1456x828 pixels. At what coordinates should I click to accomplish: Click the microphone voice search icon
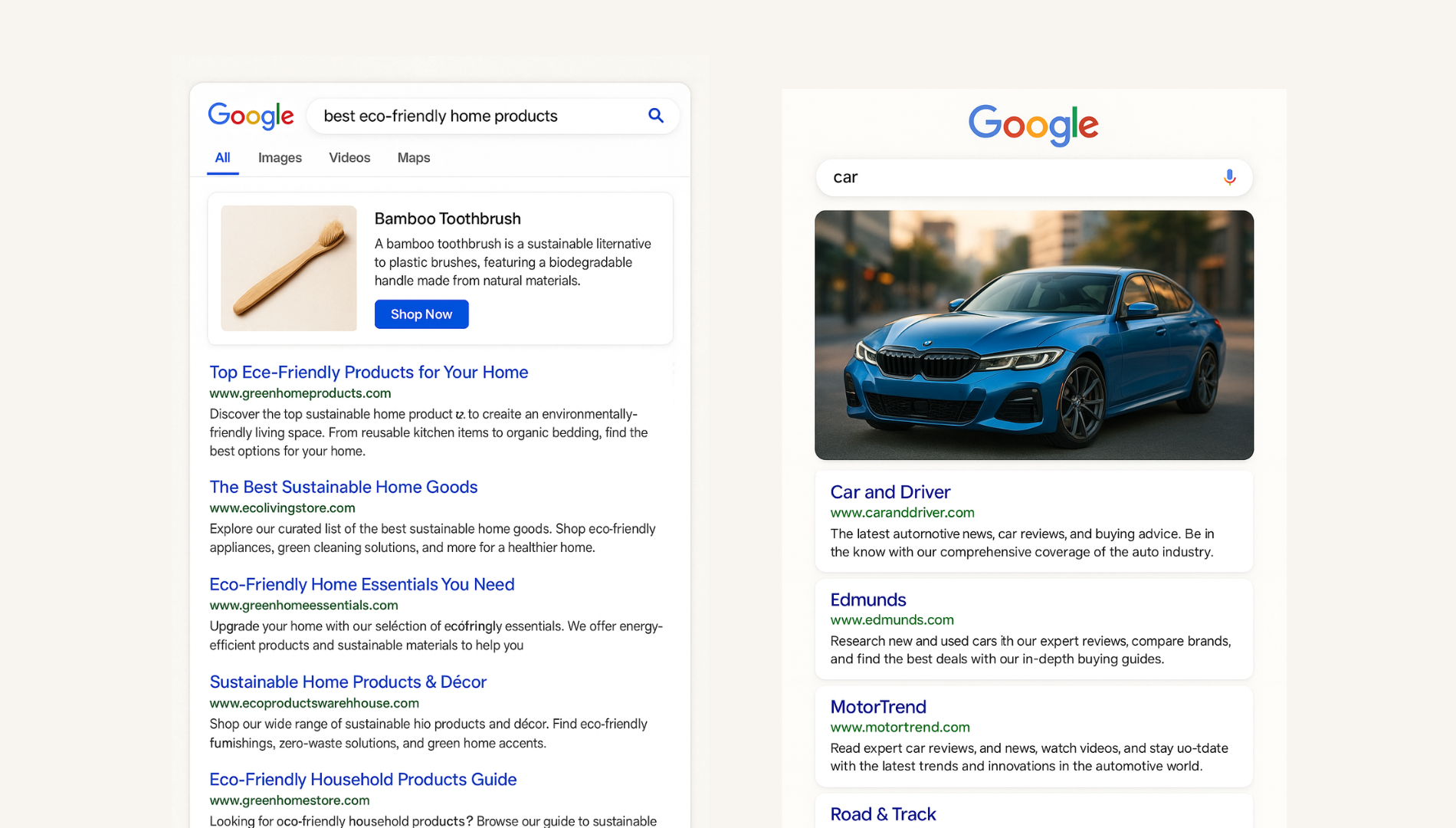tap(1229, 177)
